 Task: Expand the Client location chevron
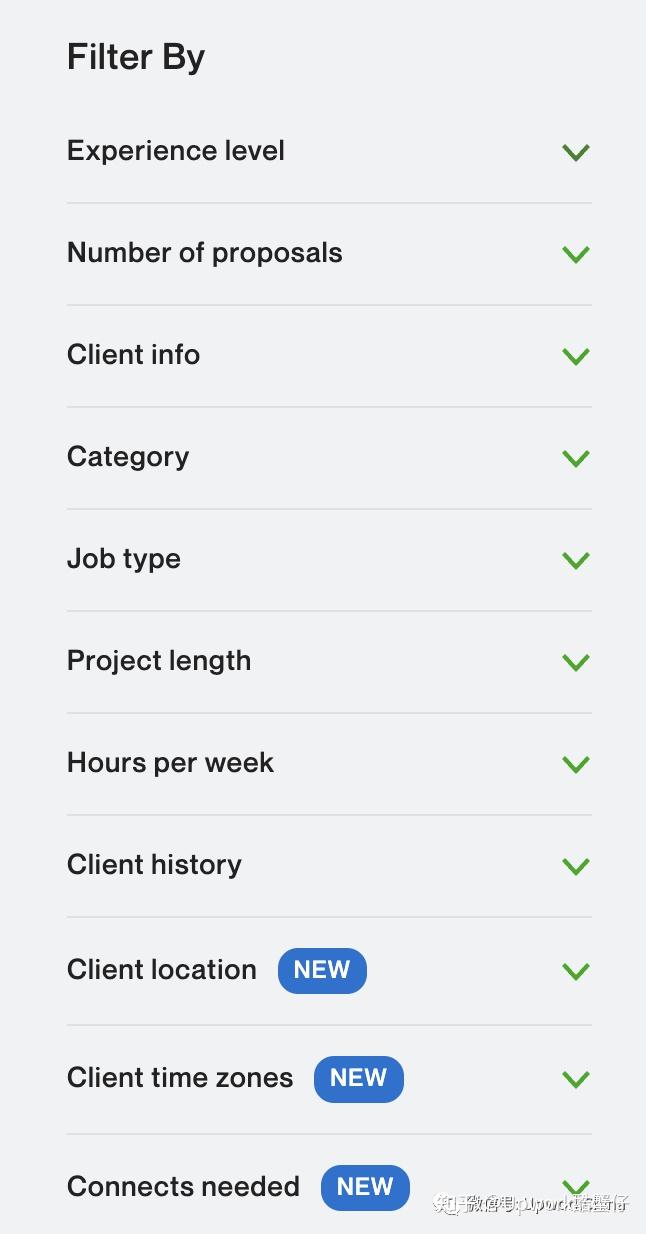click(x=575, y=971)
